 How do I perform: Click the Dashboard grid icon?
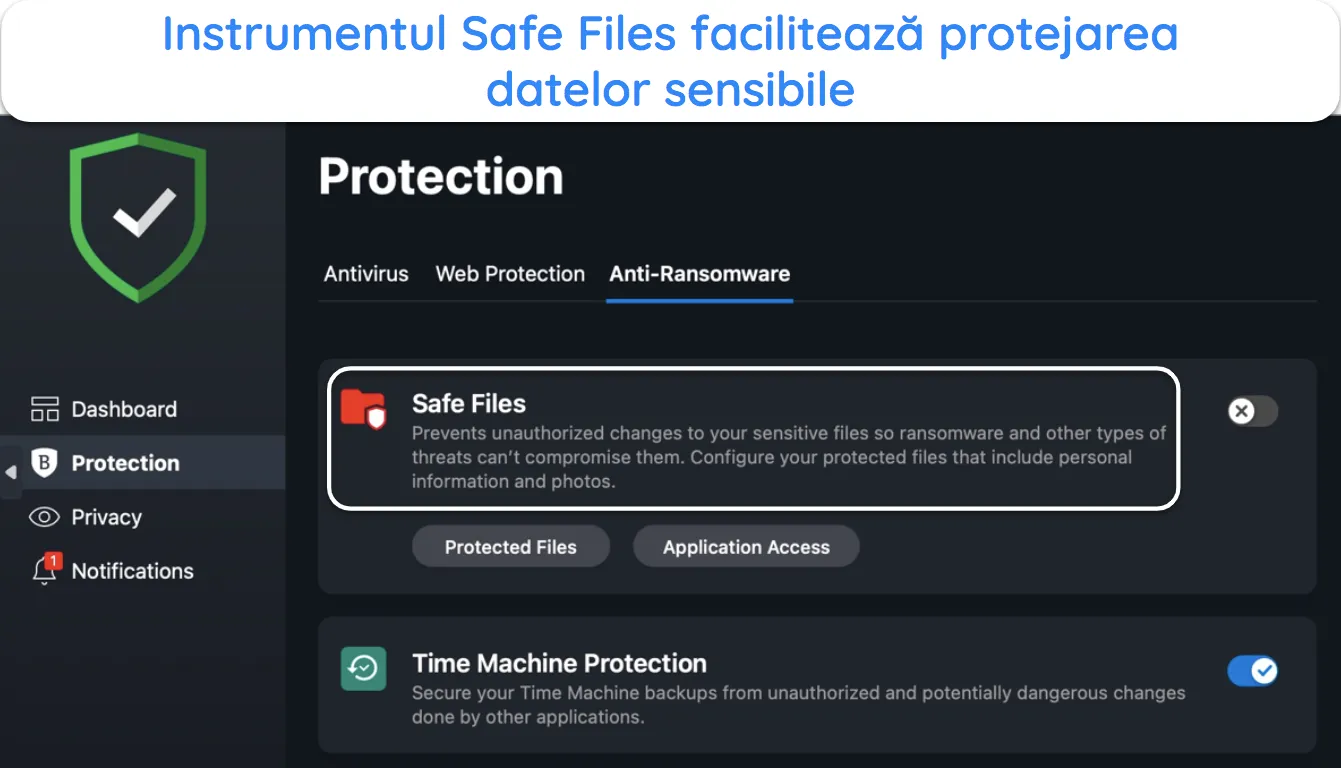point(45,409)
